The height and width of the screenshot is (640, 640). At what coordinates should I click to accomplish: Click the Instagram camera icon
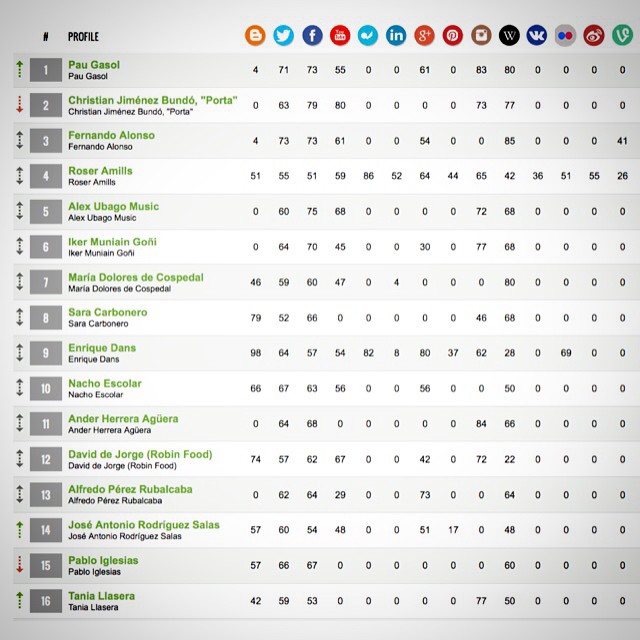coord(481,36)
